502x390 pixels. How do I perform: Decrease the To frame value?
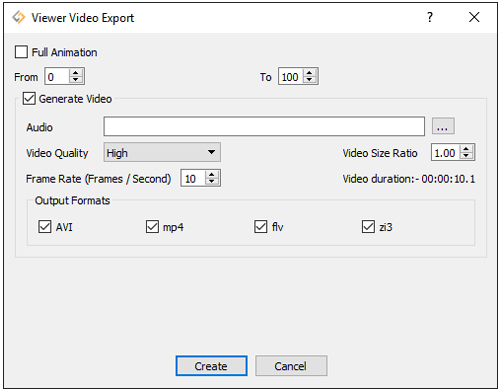point(310,80)
